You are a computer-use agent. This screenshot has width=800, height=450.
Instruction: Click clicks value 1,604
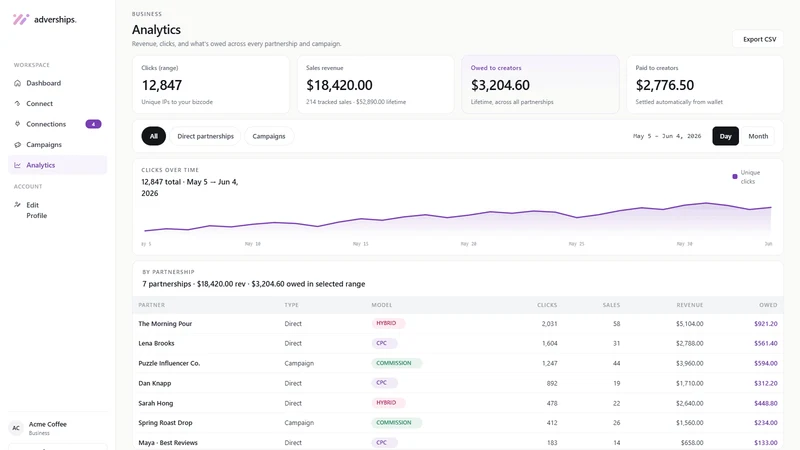(549, 343)
